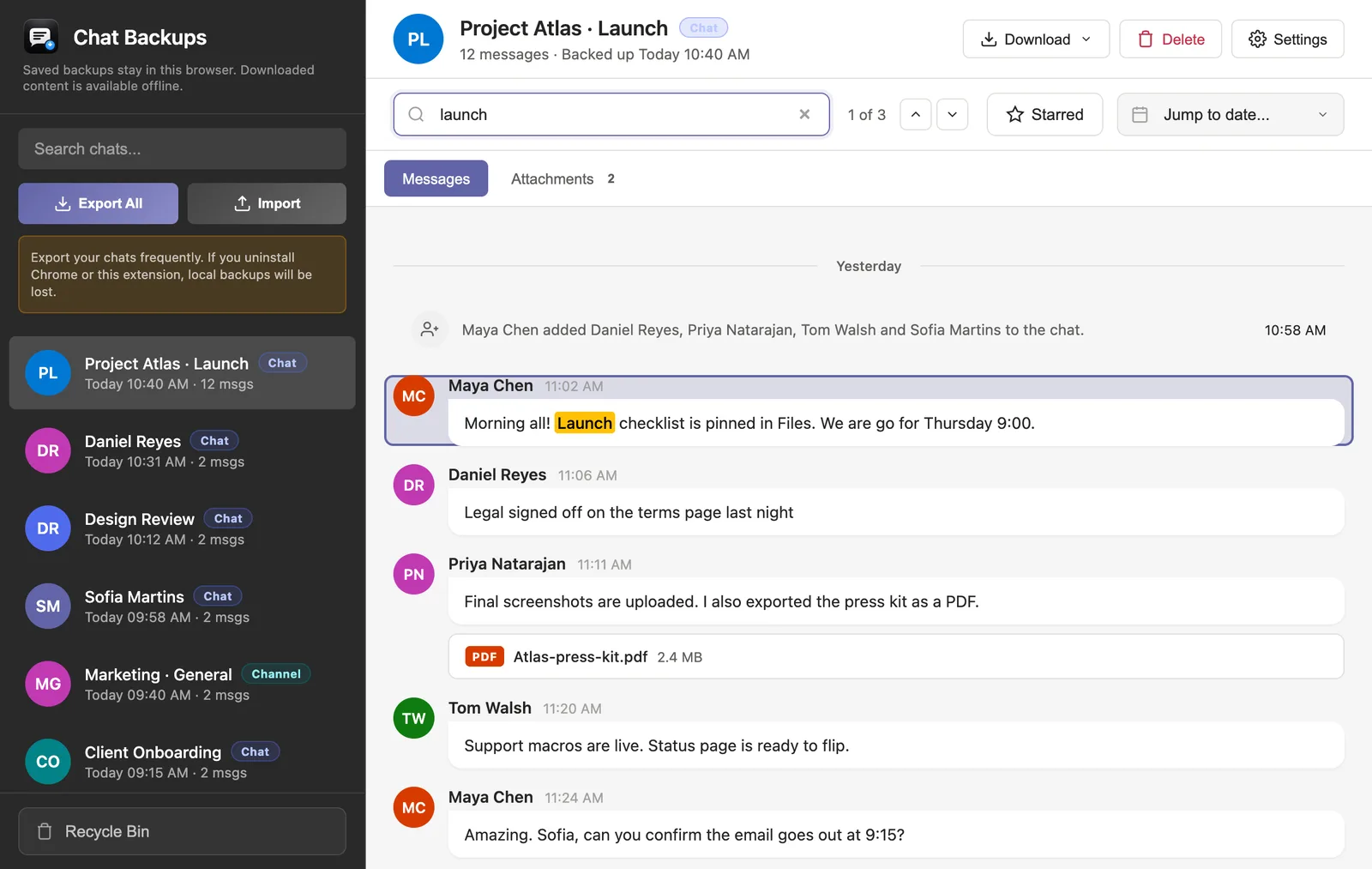Click the DR avatar for Design Review
The height and width of the screenshot is (869, 1372).
pyautogui.click(x=48, y=528)
